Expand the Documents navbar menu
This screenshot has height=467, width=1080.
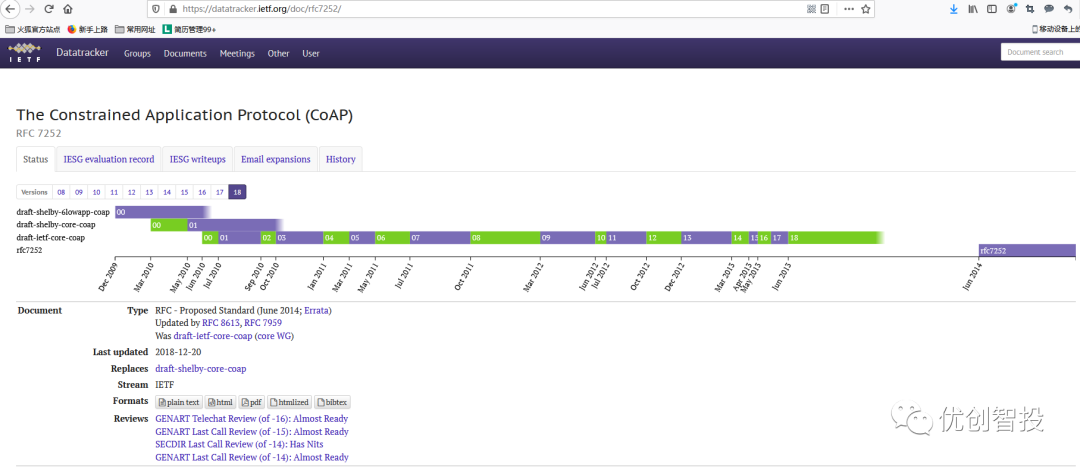pyautogui.click(x=185, y=54)
